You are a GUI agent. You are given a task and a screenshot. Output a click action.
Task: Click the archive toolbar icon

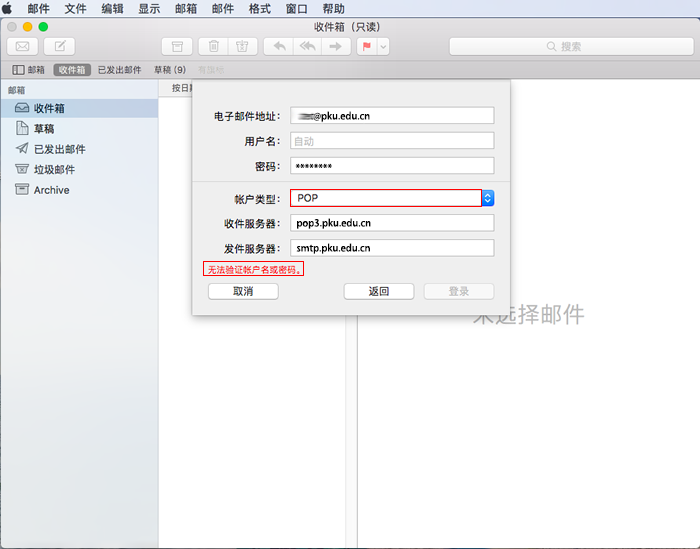coord(177,46)
